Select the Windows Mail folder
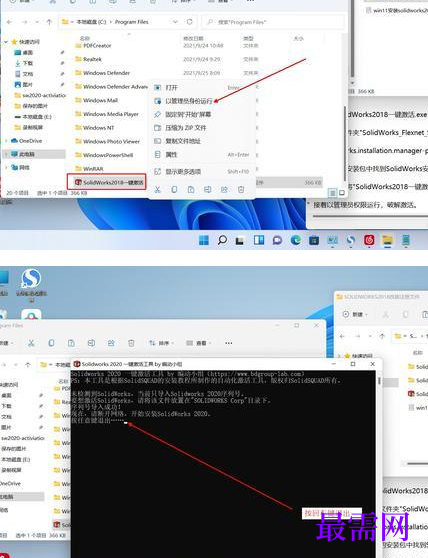This screenshot has height=558, width=428. pyautogui.click(x=100, y=101)
